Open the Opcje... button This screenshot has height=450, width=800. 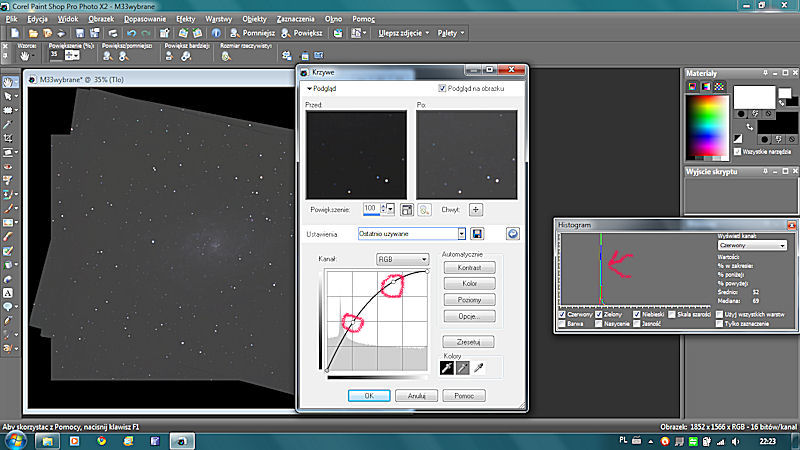tap(469, 316)
